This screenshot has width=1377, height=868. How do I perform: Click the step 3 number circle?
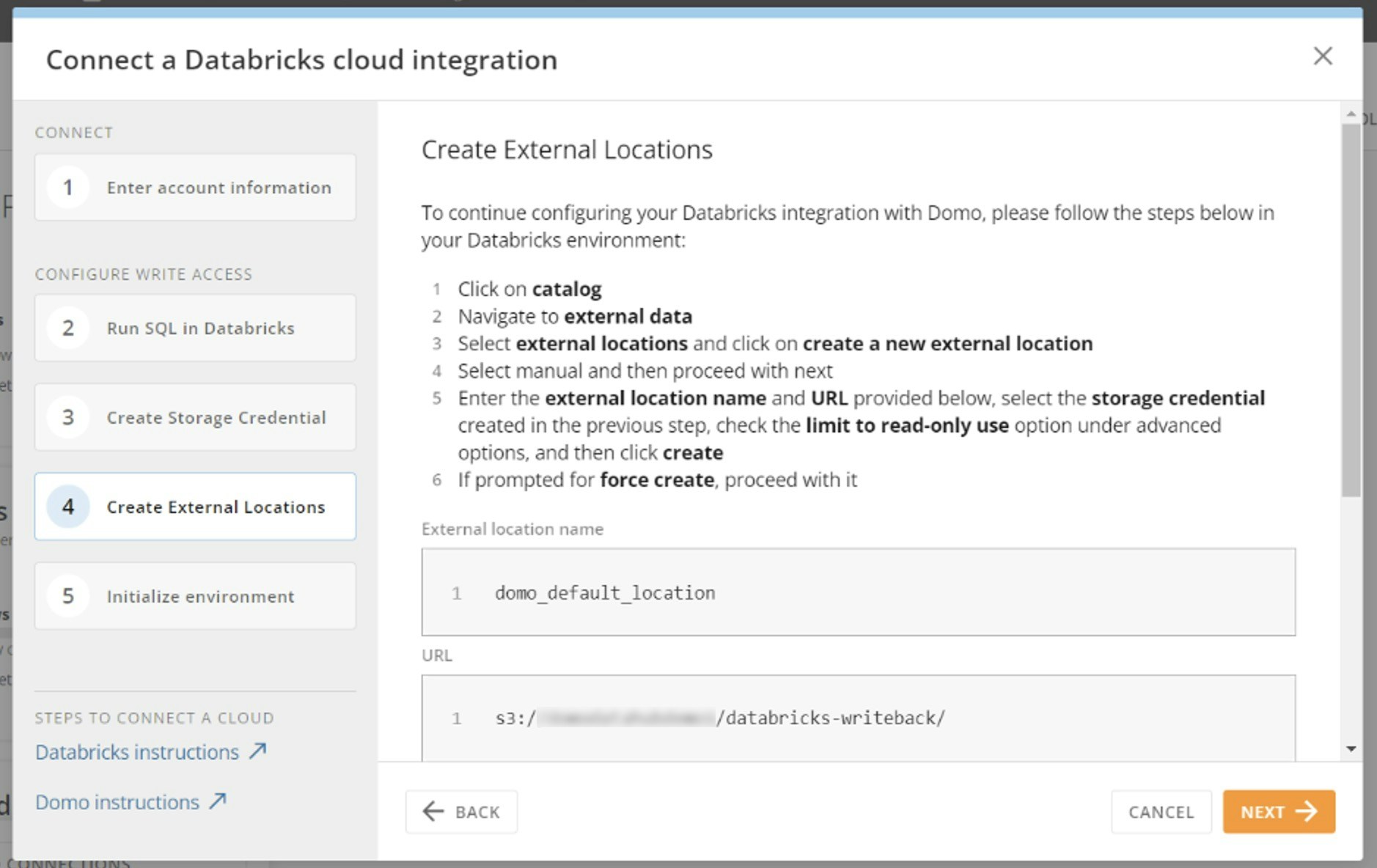click(68, 418)
